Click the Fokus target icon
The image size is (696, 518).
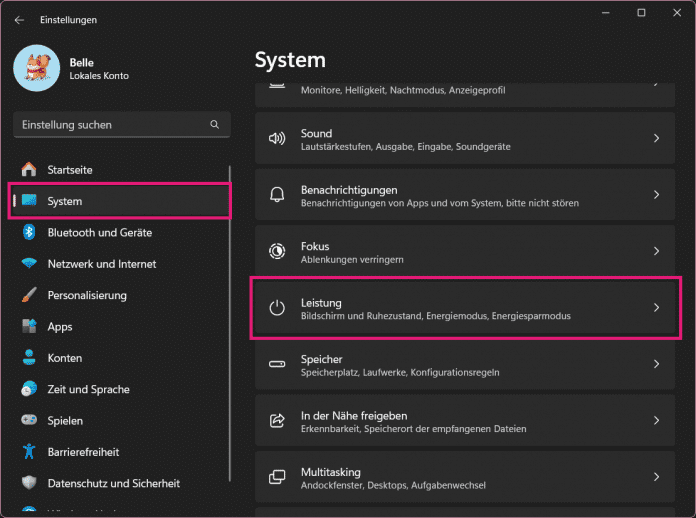277,252
